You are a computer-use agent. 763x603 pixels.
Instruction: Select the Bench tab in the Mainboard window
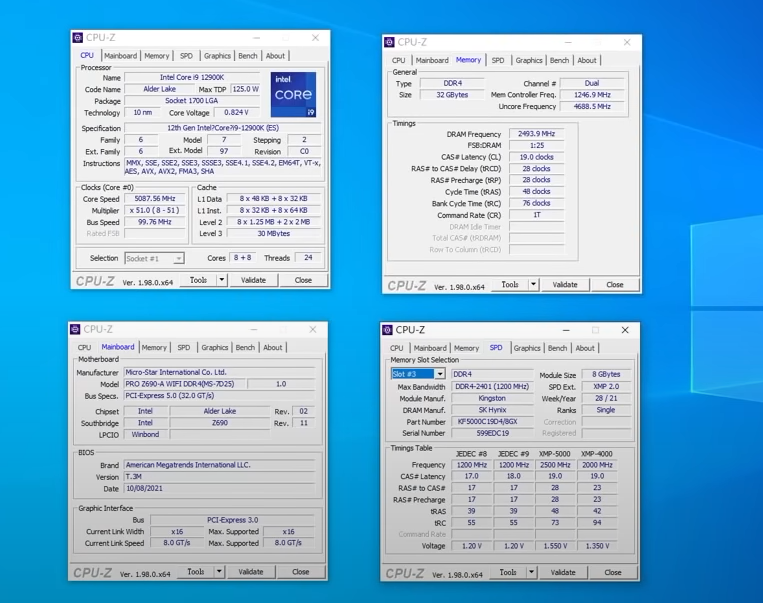(245, 347)
